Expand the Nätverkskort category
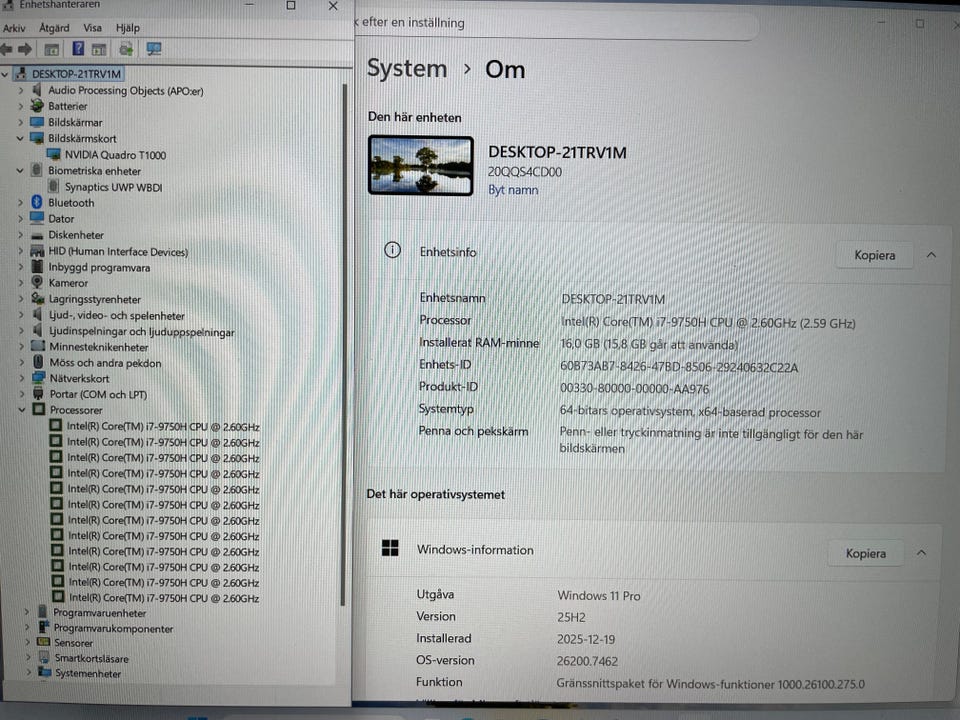Image resolution: width=960 pixels, height=720 pixels. point(21,379)
